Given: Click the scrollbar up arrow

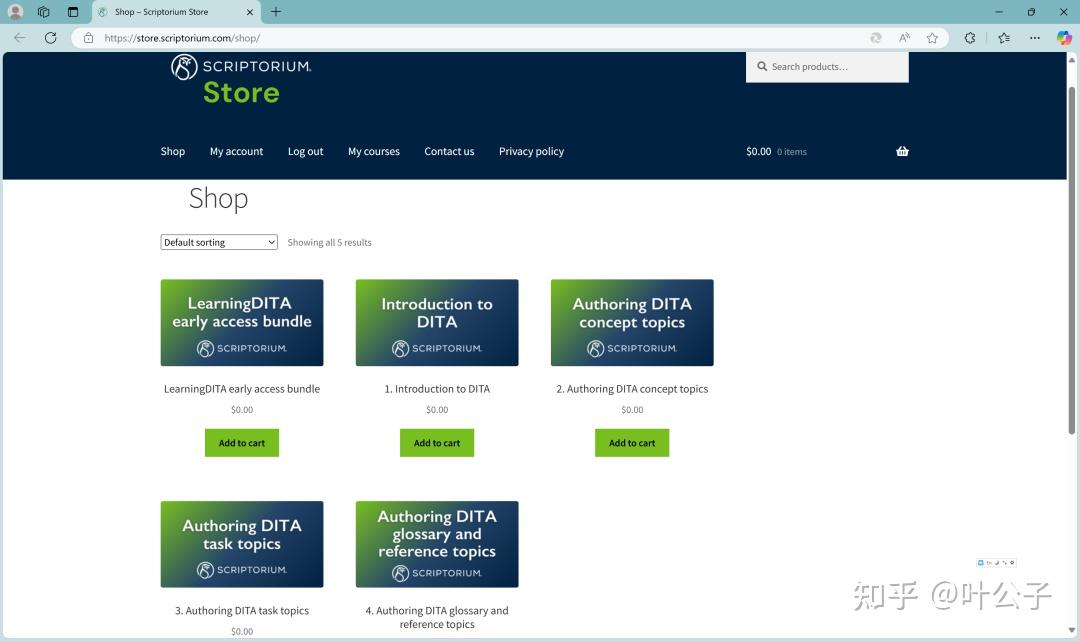Looking at the screenshot, I should click(x=1071, y=60).
